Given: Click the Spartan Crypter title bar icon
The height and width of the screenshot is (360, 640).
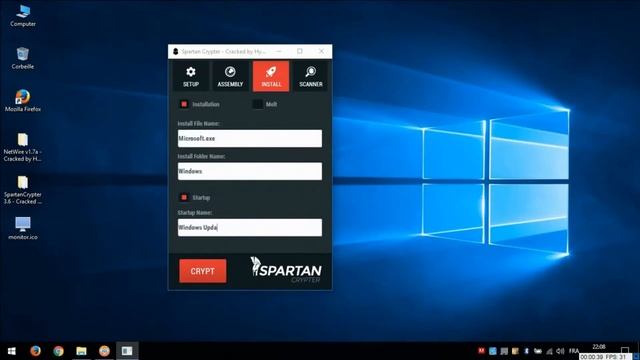Looking at the screenshot, I should point(176,51).
